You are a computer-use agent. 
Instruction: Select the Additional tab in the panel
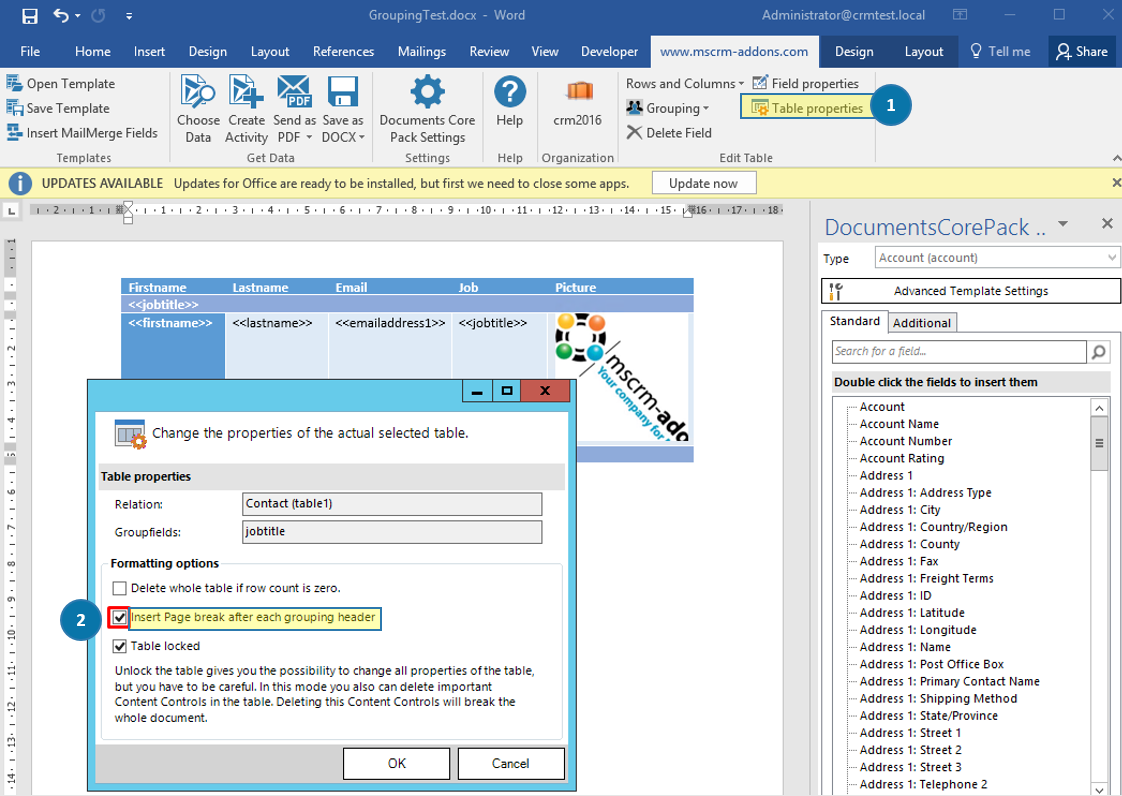point(922,322)
